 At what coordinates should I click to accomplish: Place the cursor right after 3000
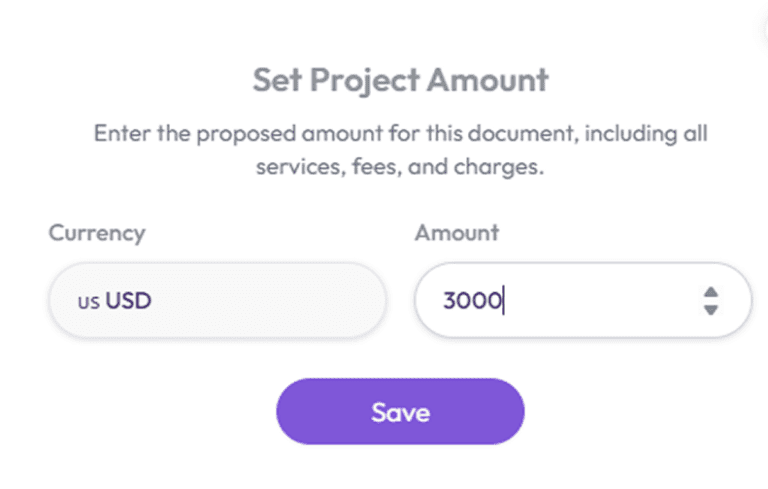tap(504, 300)
